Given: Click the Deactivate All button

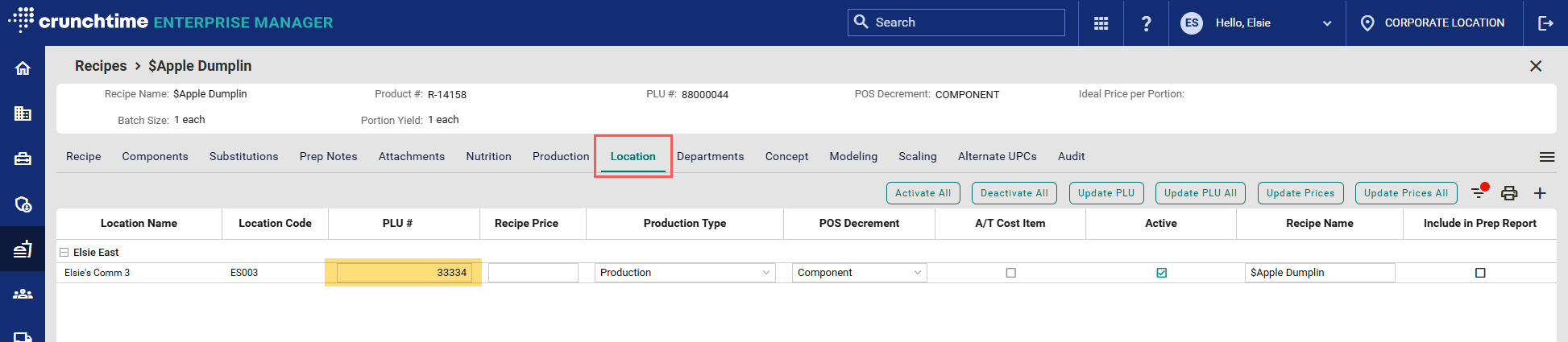Looking at the screenshot, I should [1014, 193].
